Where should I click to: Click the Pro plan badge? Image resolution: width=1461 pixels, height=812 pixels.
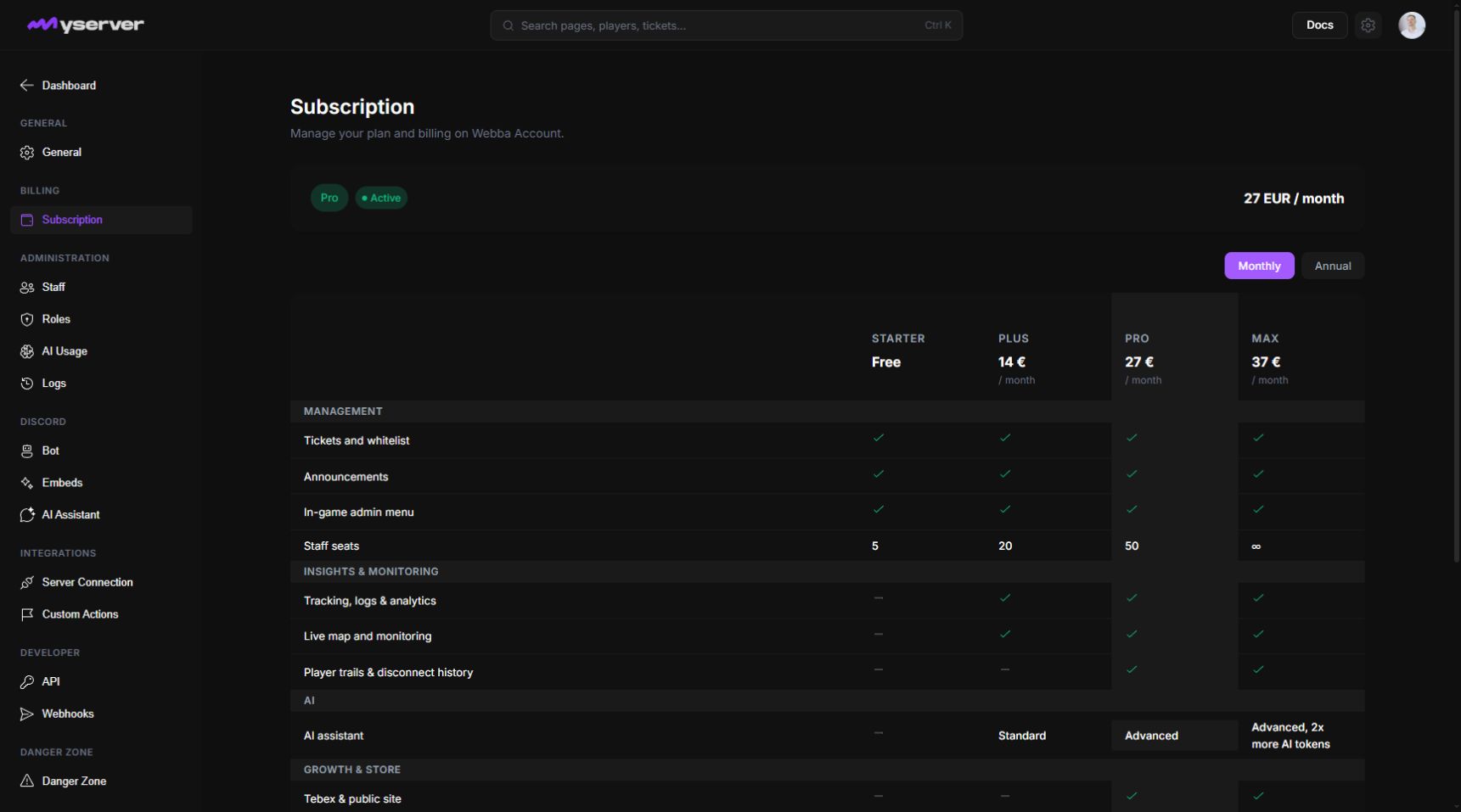coord(329,198)
